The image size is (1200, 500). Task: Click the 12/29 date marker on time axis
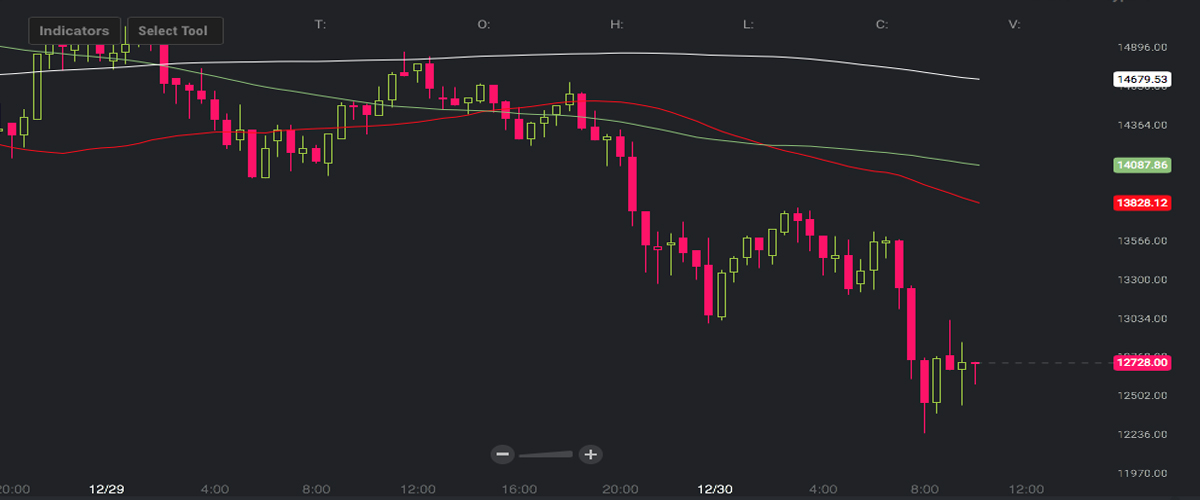[x=105, y=489]
